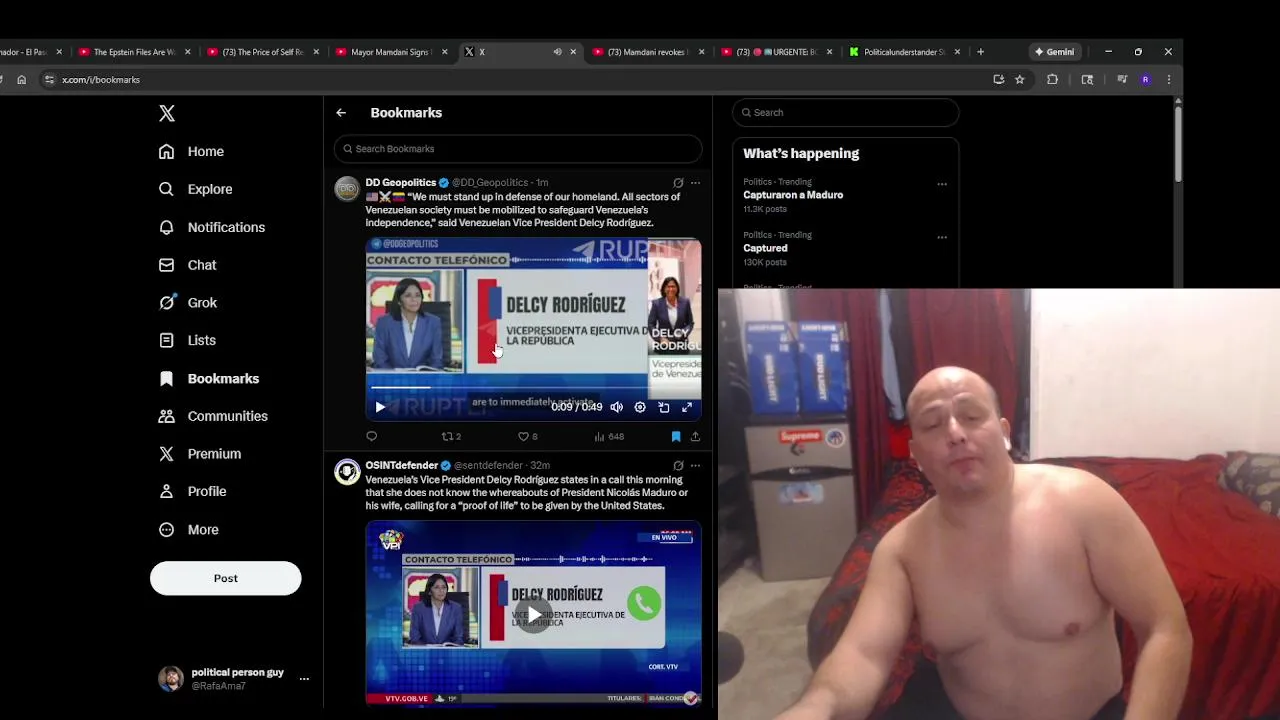Open the Chrome three-dot menu

coord(1168,80)
